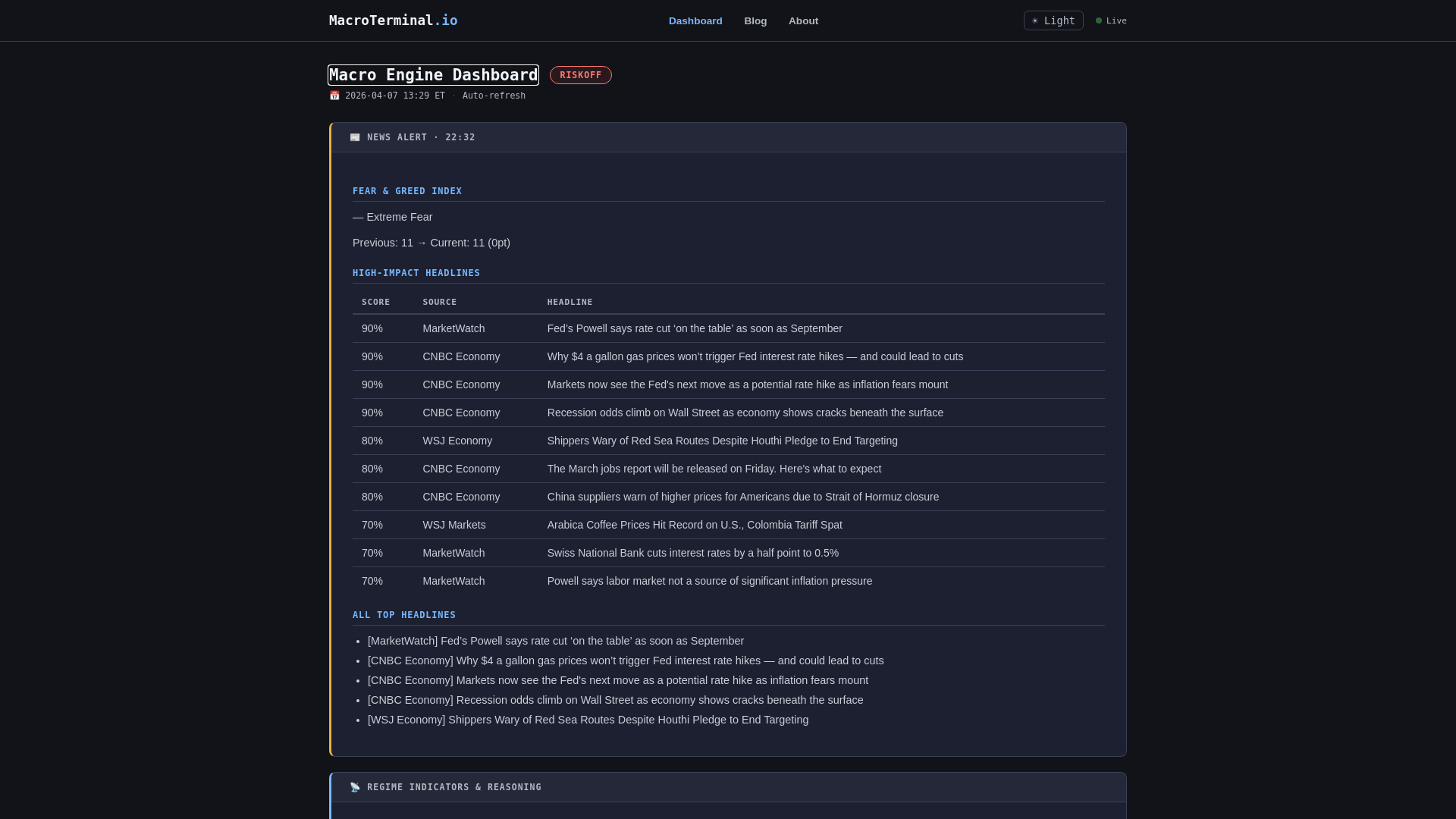Open the MacroTerminal.io logo link
Viewport: 1456px width, 819px height.
[x=393, y=20]
